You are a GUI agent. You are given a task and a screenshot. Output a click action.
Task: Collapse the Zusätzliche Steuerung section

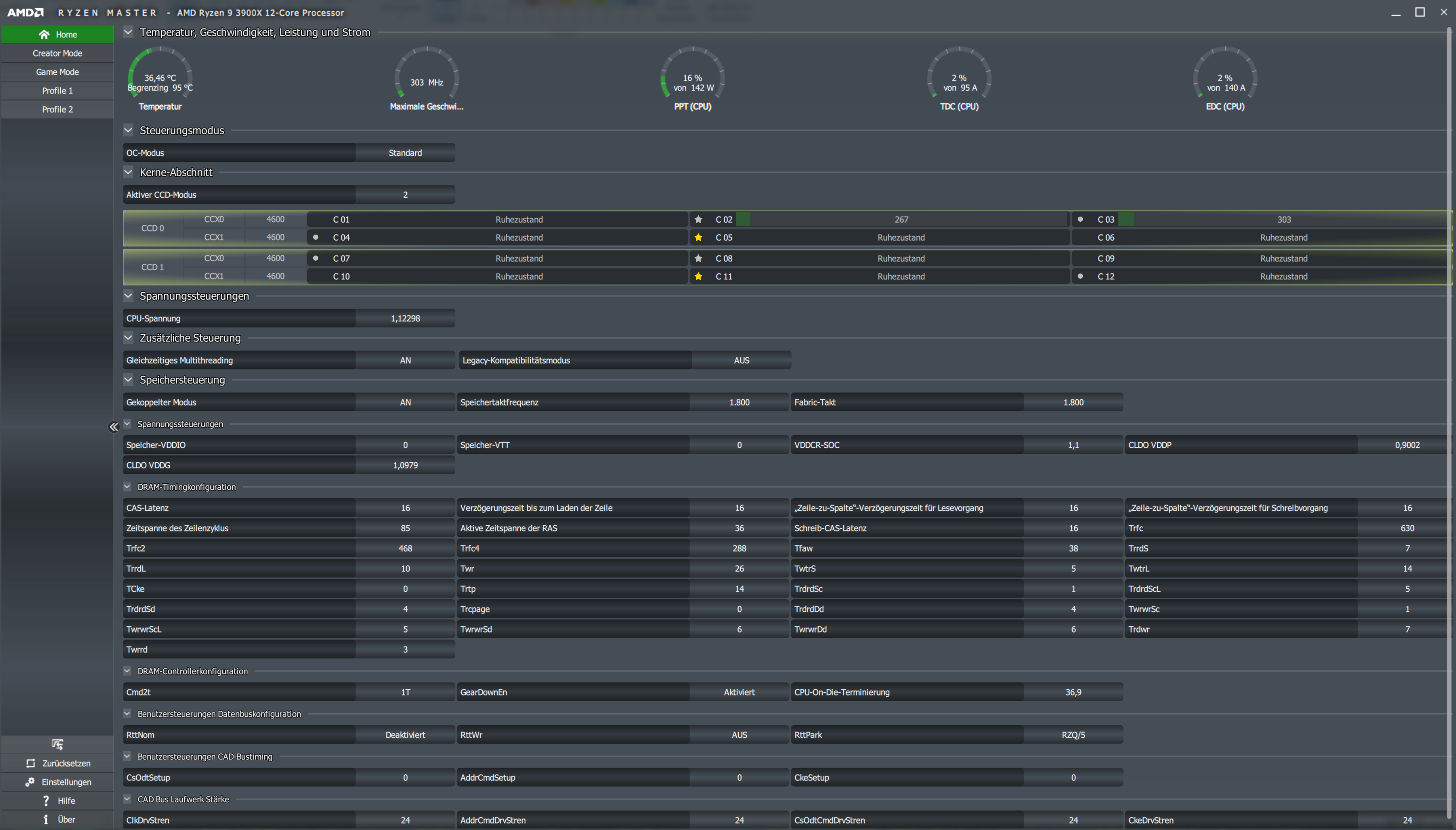point(128,337)
